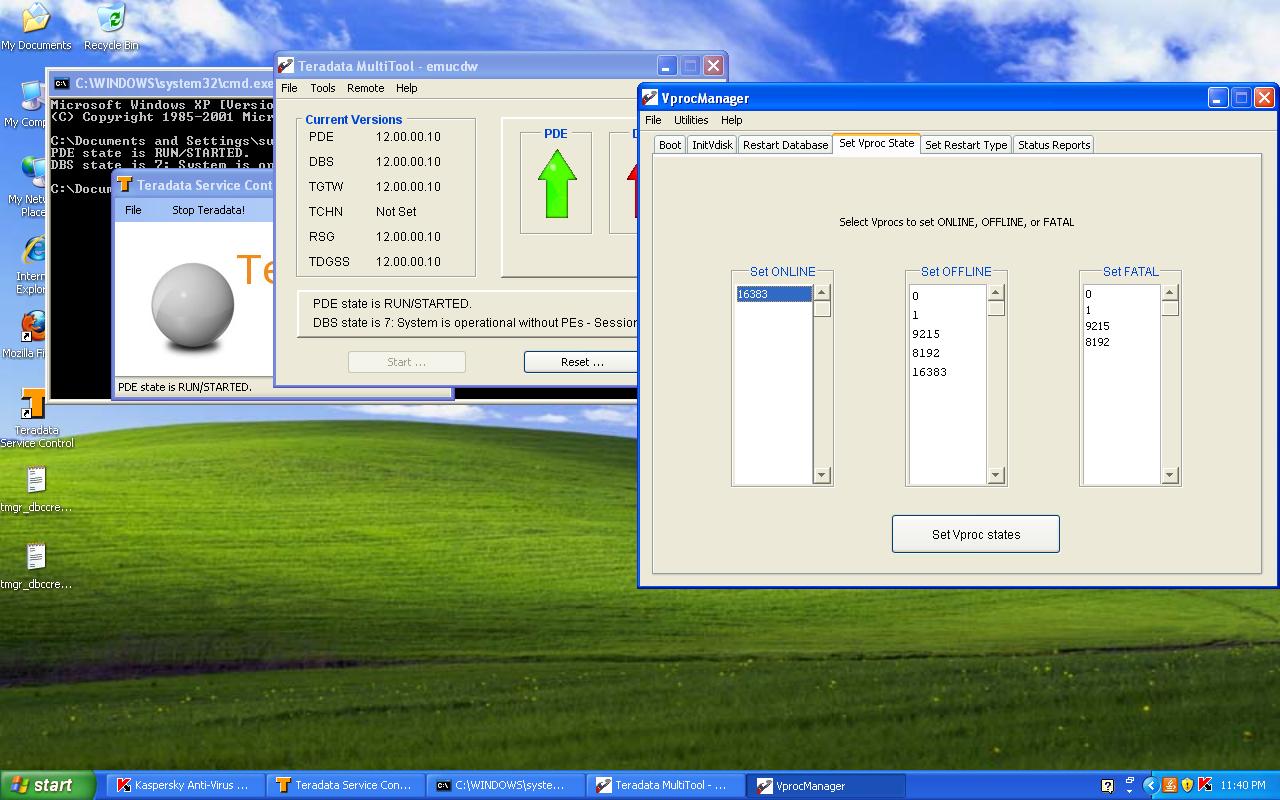The height and width of the screenshot is (800, 1280).
Task: Click the Set OFFLINE list scroll-up arrow
Action: click(x=996, y=293)
